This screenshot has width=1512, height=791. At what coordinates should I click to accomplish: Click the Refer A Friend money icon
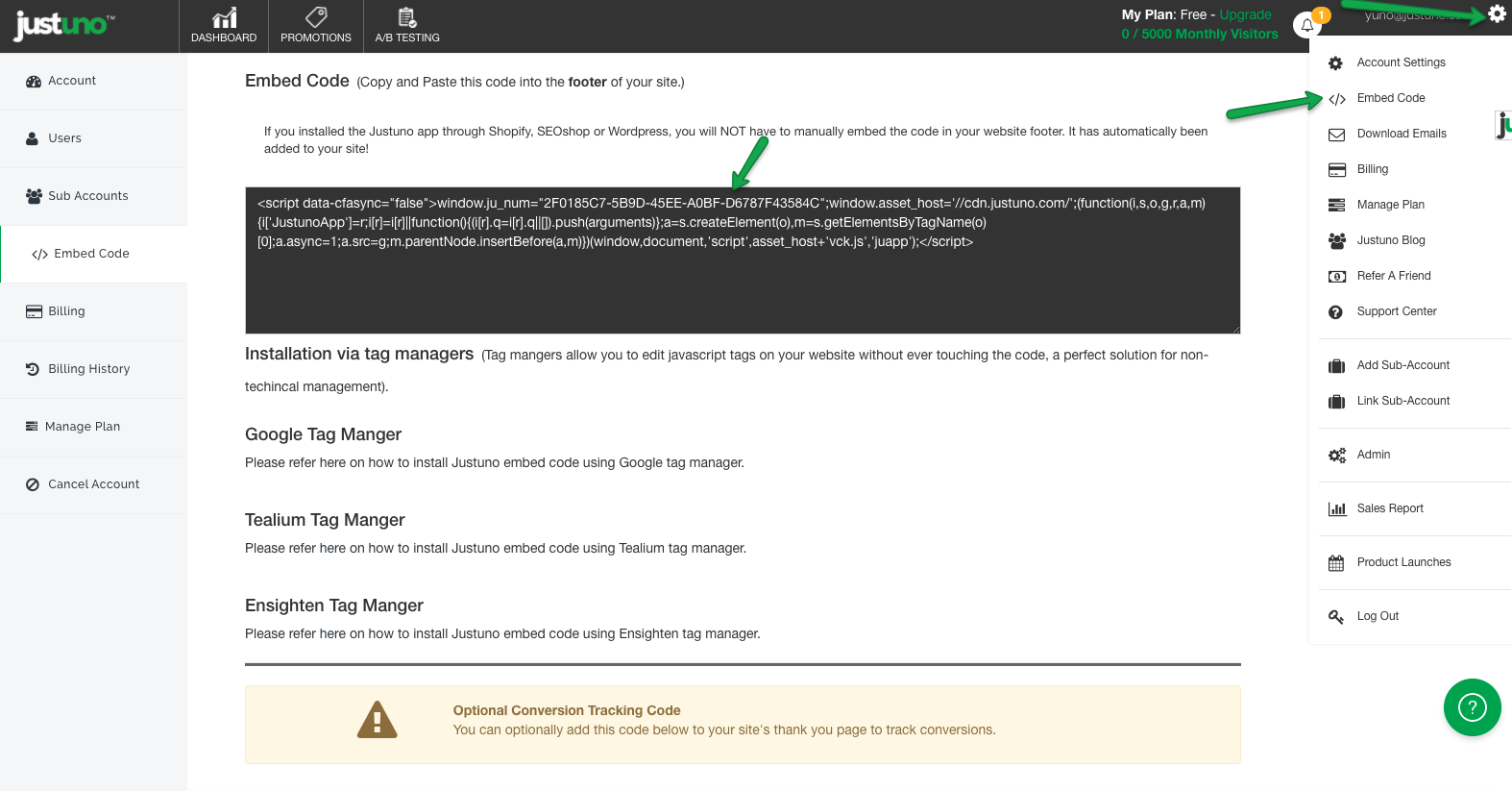1336,277
